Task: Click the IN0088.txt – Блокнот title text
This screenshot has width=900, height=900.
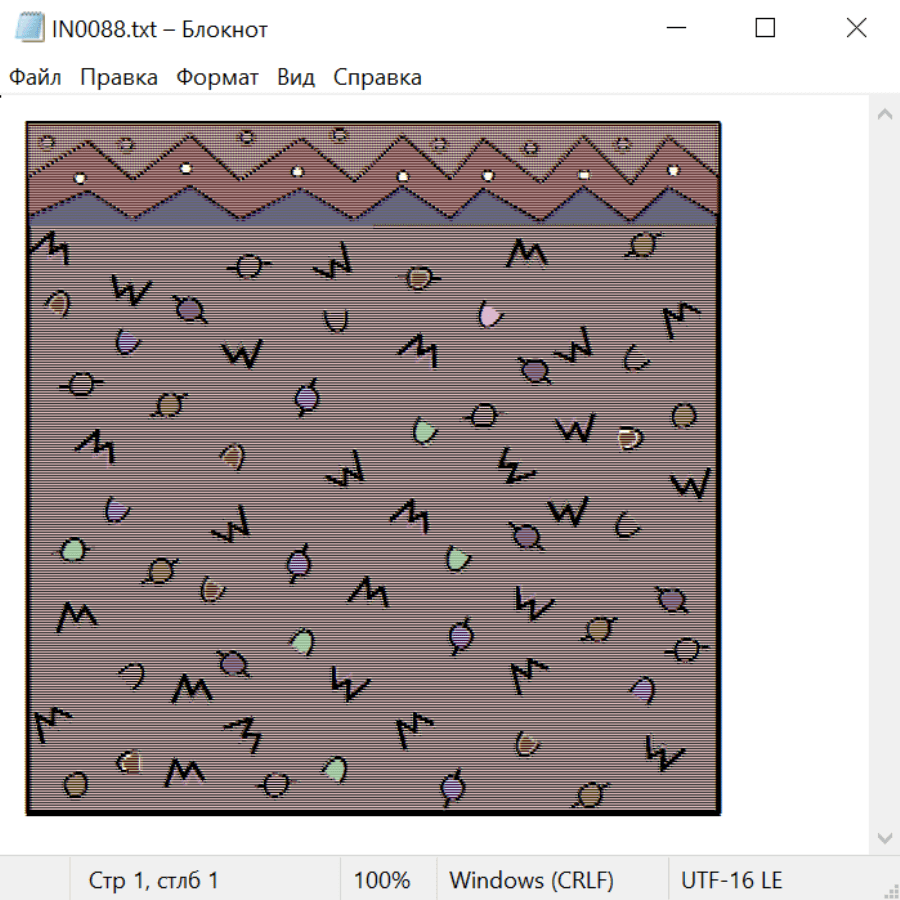Action: coord(160,29)
